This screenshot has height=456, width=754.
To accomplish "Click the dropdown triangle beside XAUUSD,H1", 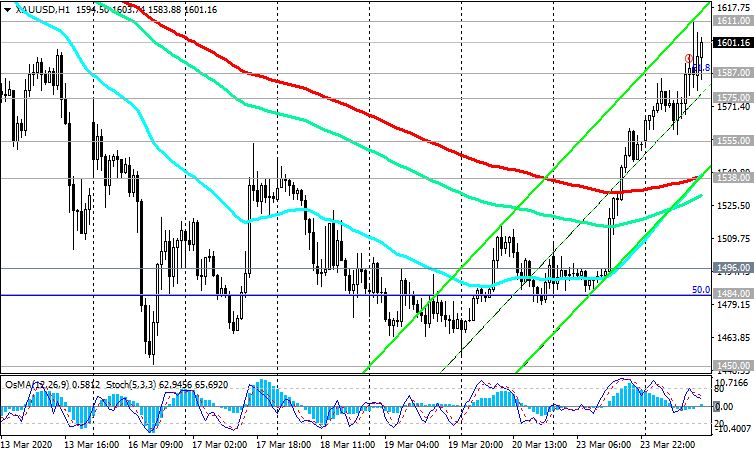I will 7,7.
